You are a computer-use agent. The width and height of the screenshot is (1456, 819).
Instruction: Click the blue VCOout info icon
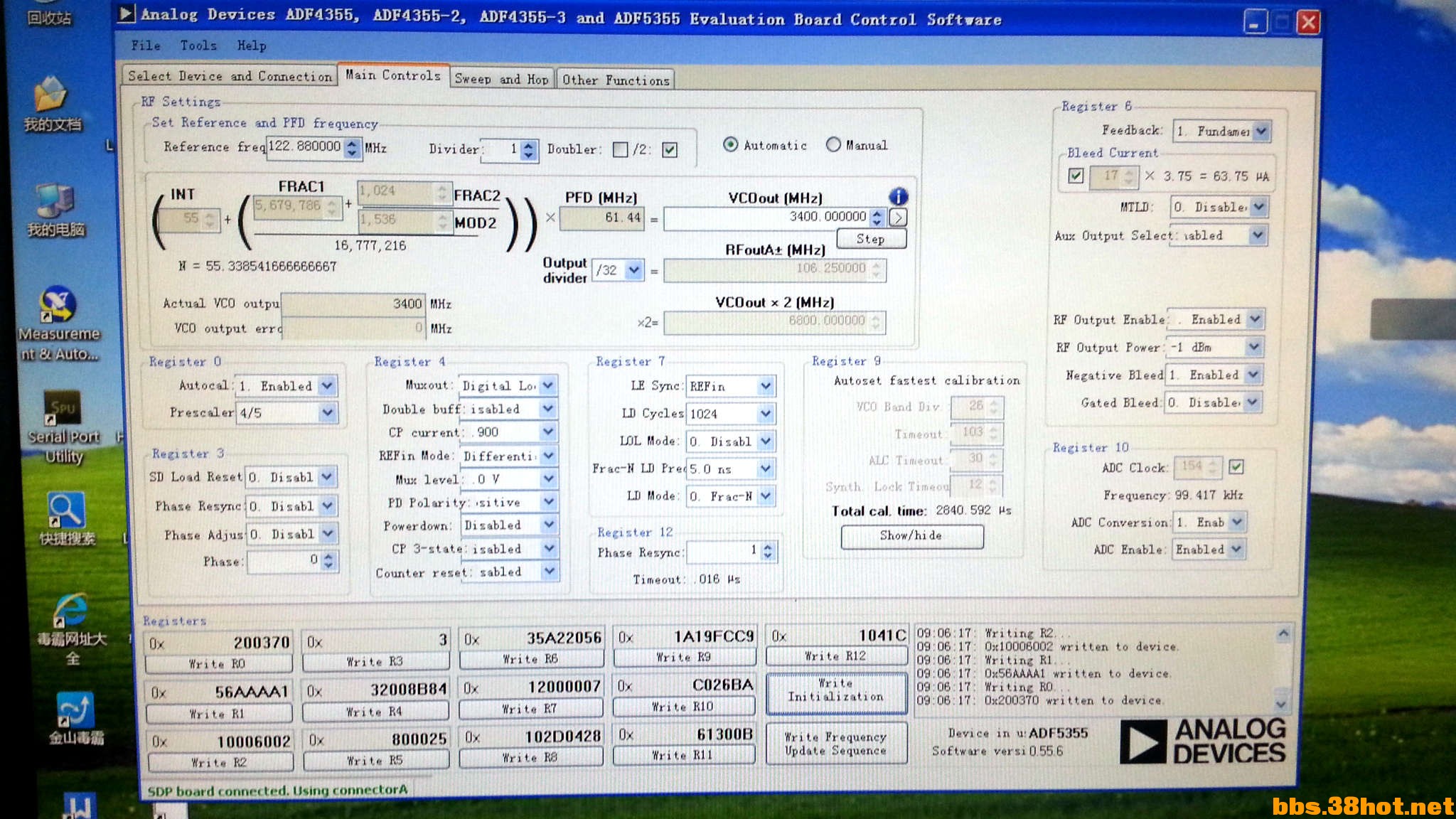click(898, 196)
